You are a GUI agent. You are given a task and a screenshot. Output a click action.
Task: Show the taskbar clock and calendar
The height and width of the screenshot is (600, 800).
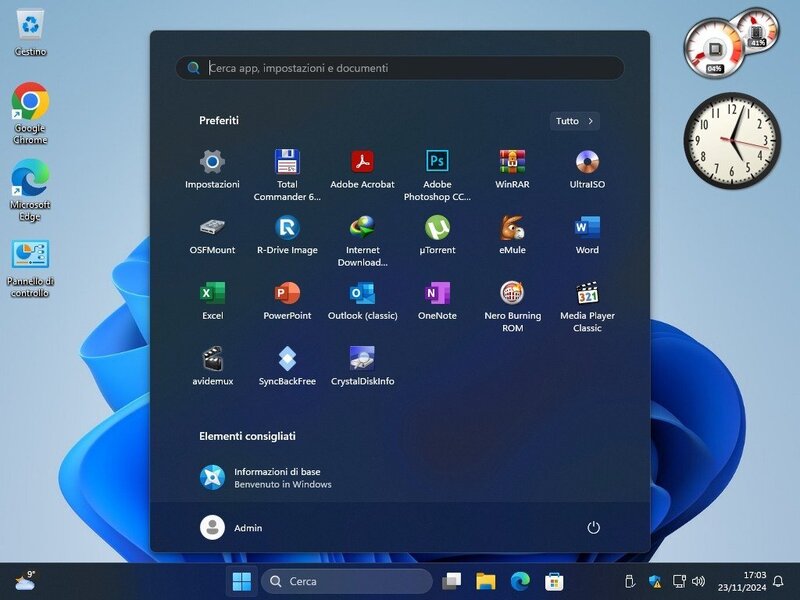pos(754,581)
